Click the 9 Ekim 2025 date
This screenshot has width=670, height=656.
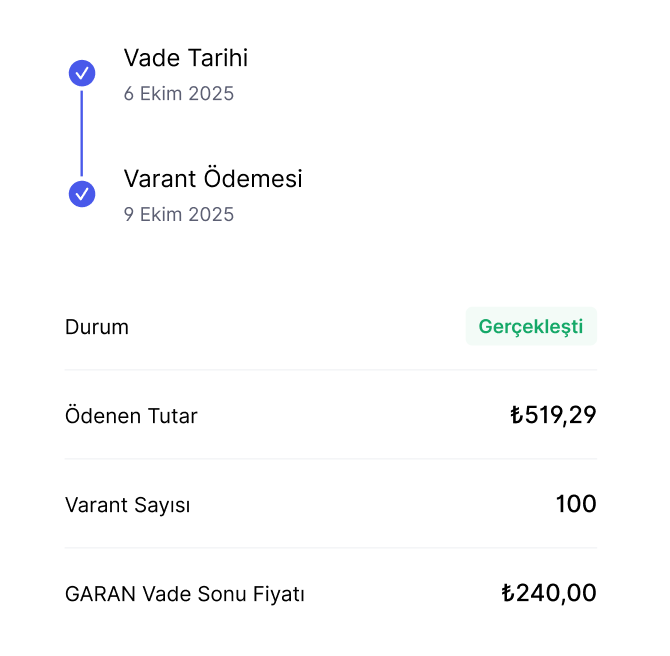point(179,215)
